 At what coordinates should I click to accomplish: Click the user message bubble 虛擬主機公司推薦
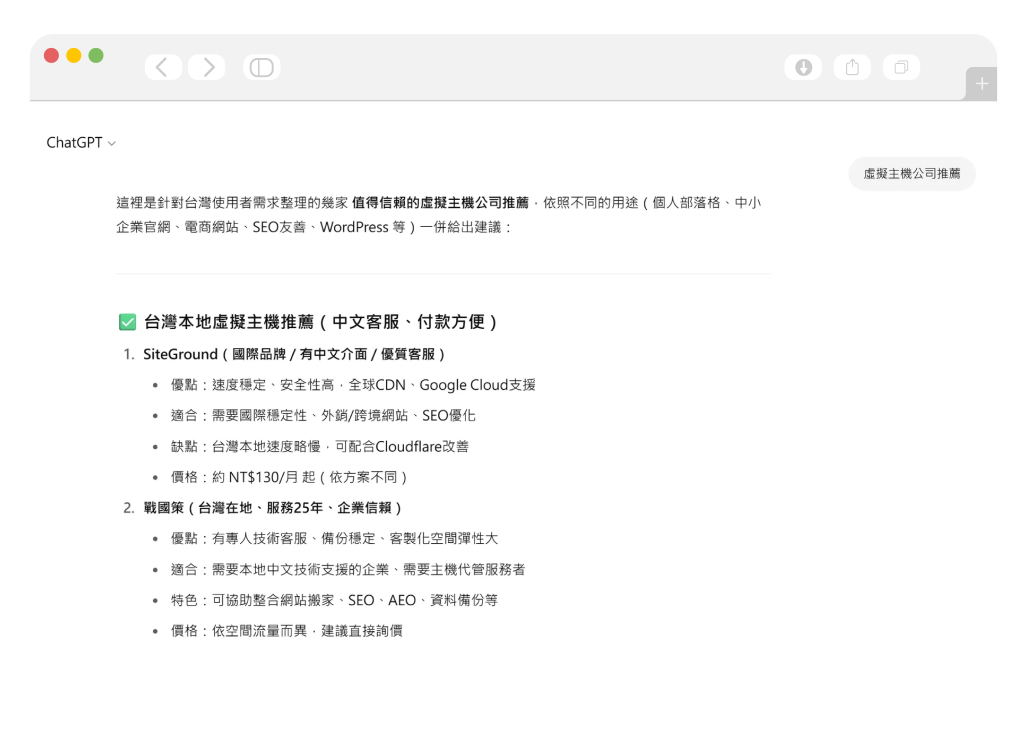coord(912,174)
